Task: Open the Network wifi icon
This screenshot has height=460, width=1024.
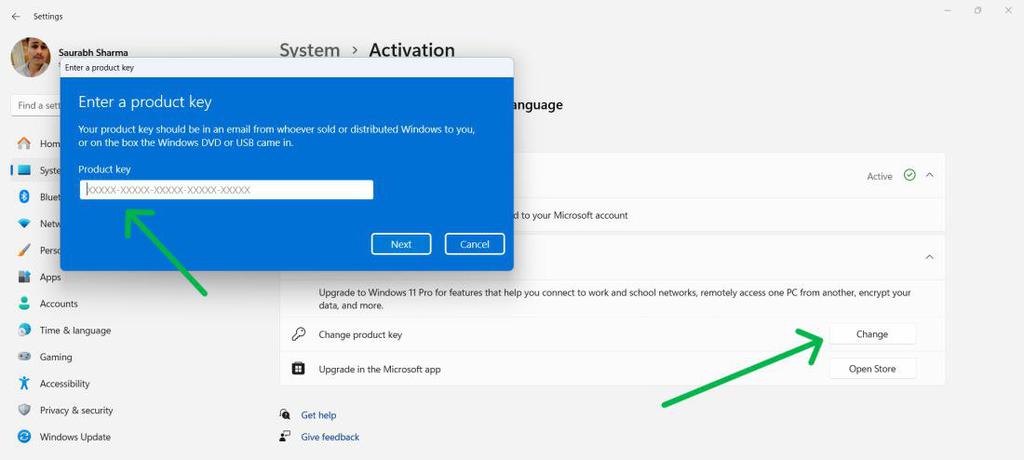Action: point(24,223)
